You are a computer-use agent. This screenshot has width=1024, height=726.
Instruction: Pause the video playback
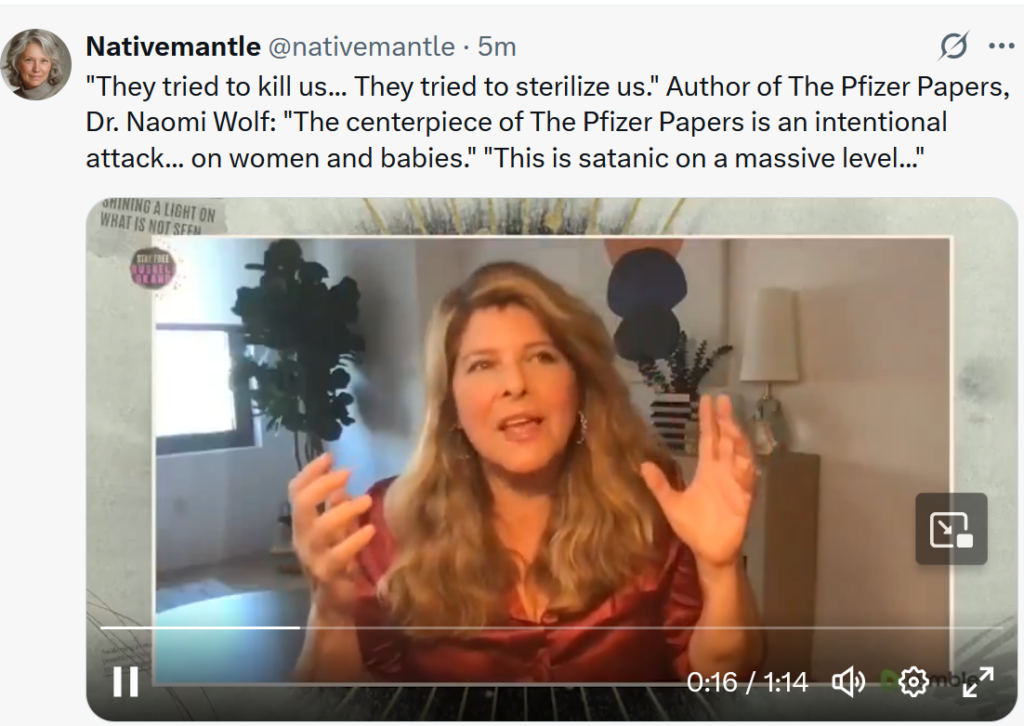[125, 682]
